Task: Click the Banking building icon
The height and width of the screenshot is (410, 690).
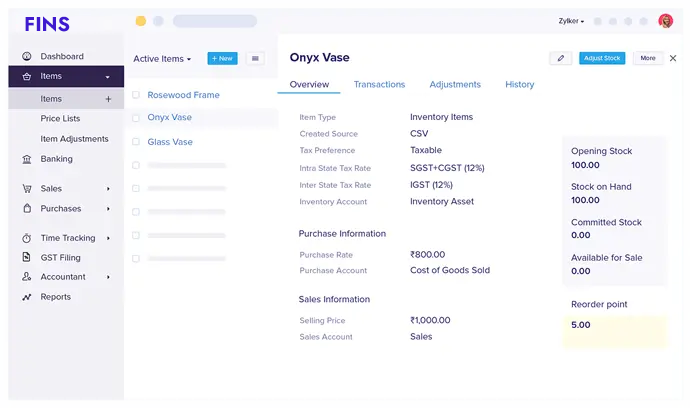Action: click(x=27, y=159)
